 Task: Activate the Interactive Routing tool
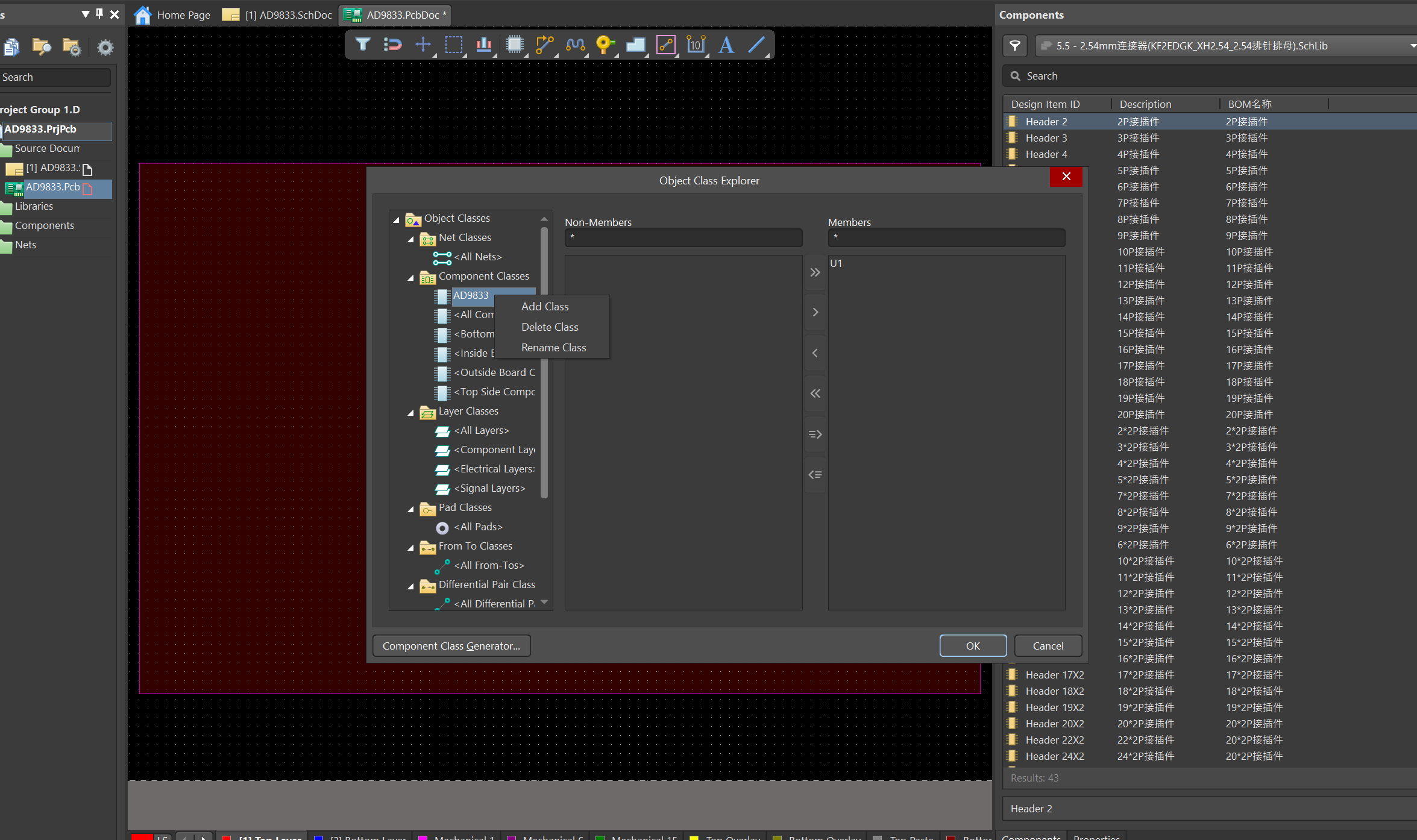pyautogui.click(x=544, y=45)
